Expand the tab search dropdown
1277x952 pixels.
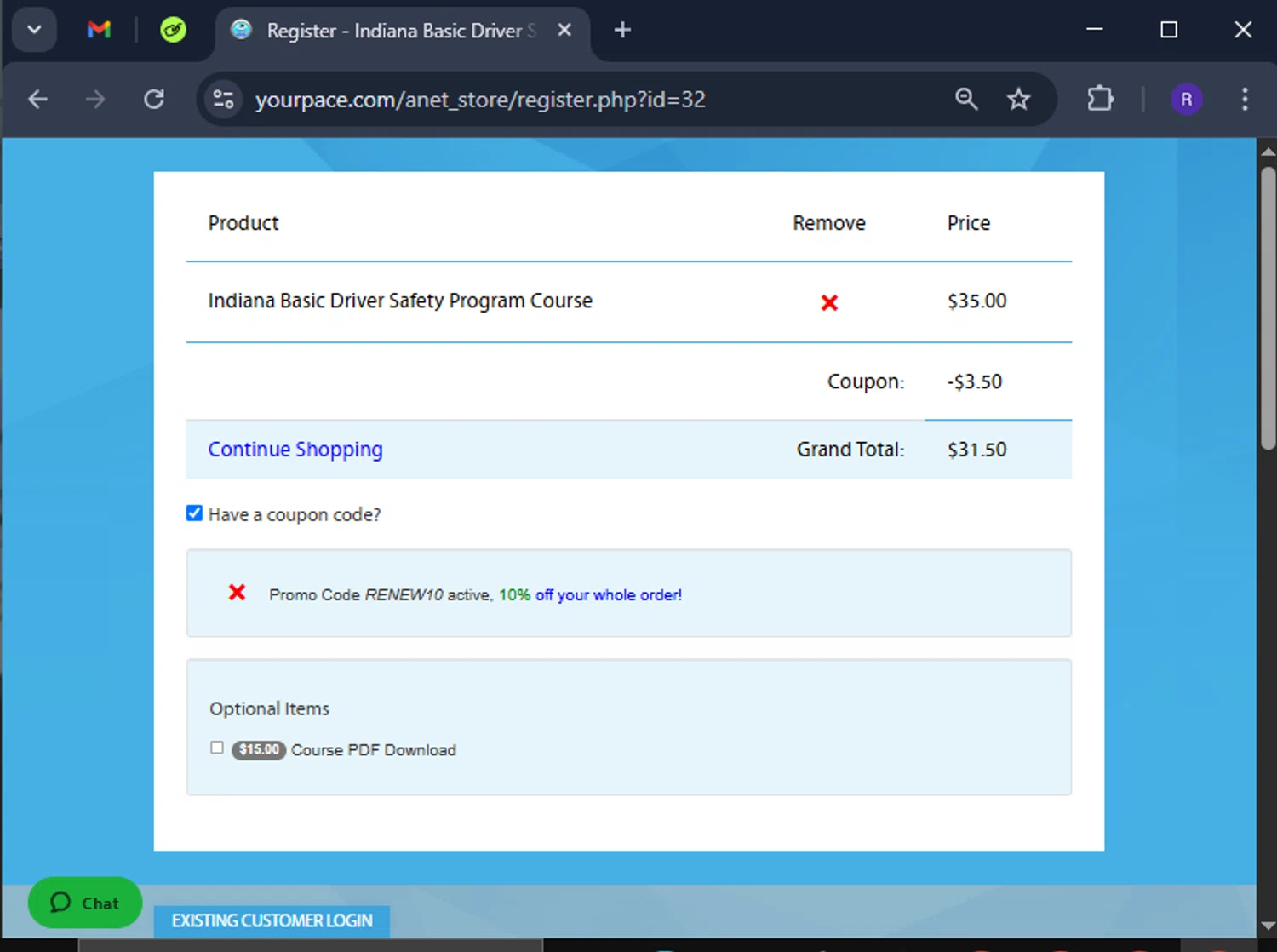click(x=34, y=30)
